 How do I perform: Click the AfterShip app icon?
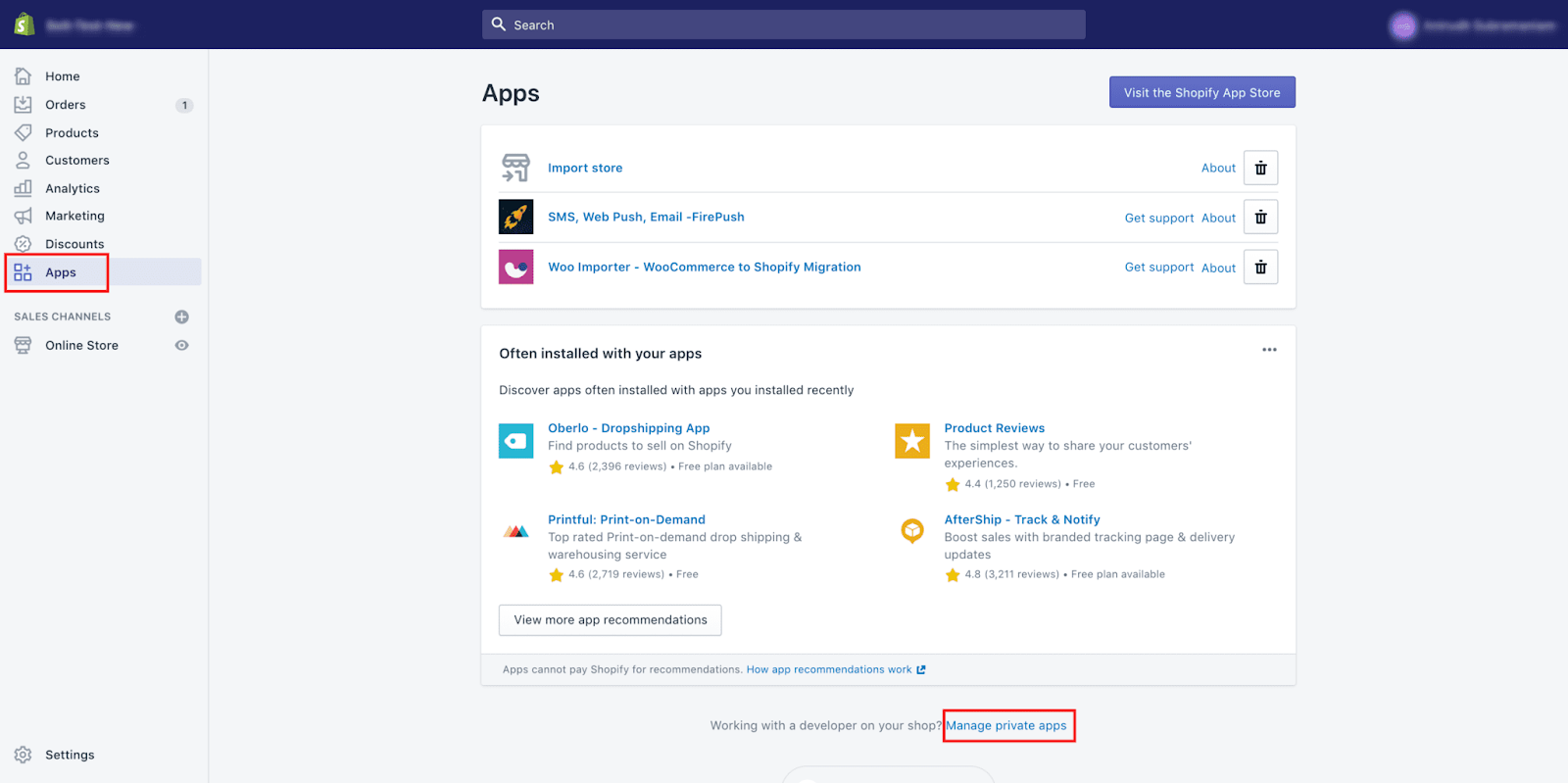912,531
